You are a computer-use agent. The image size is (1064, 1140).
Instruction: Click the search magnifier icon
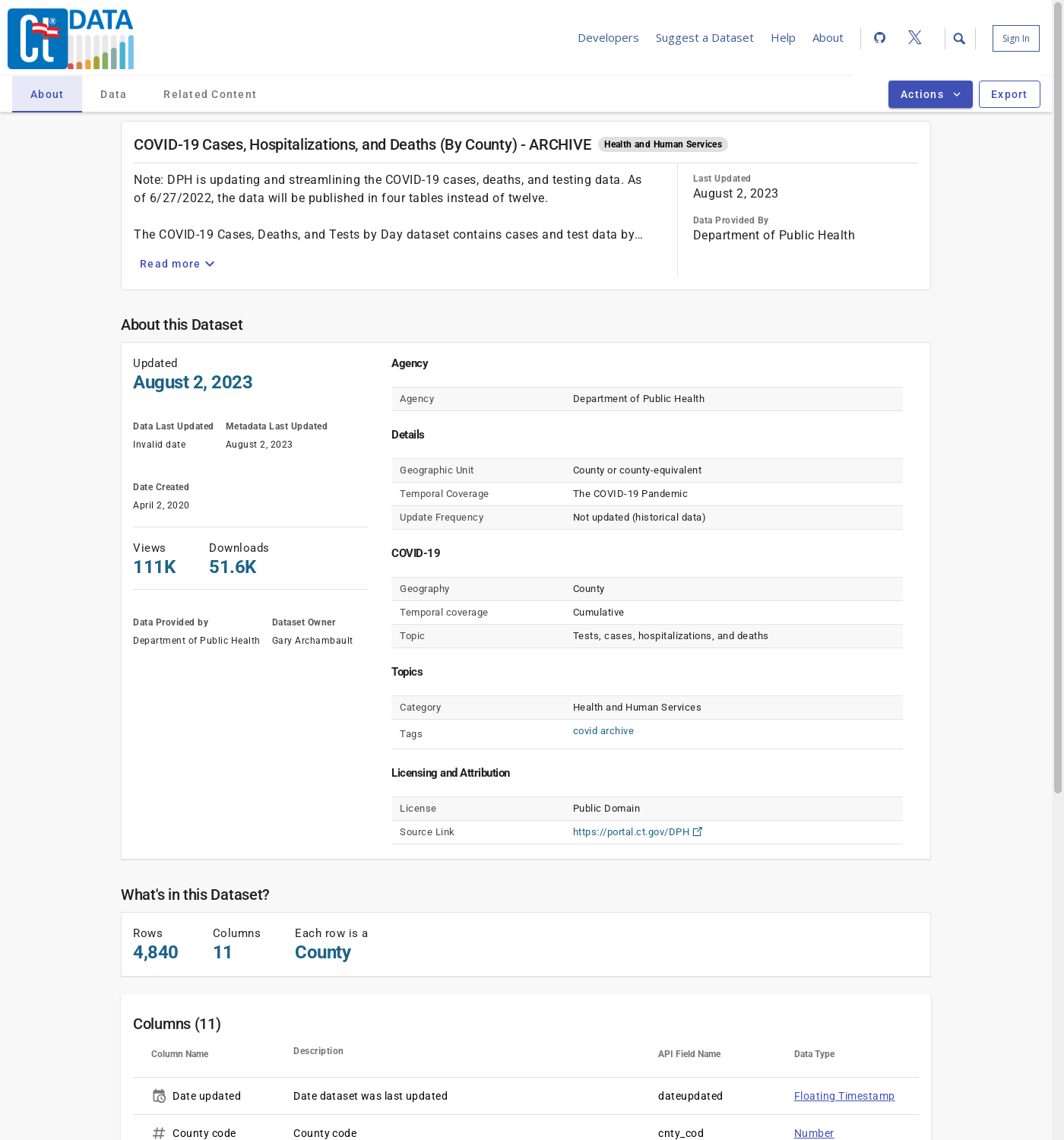click(959, 39)
